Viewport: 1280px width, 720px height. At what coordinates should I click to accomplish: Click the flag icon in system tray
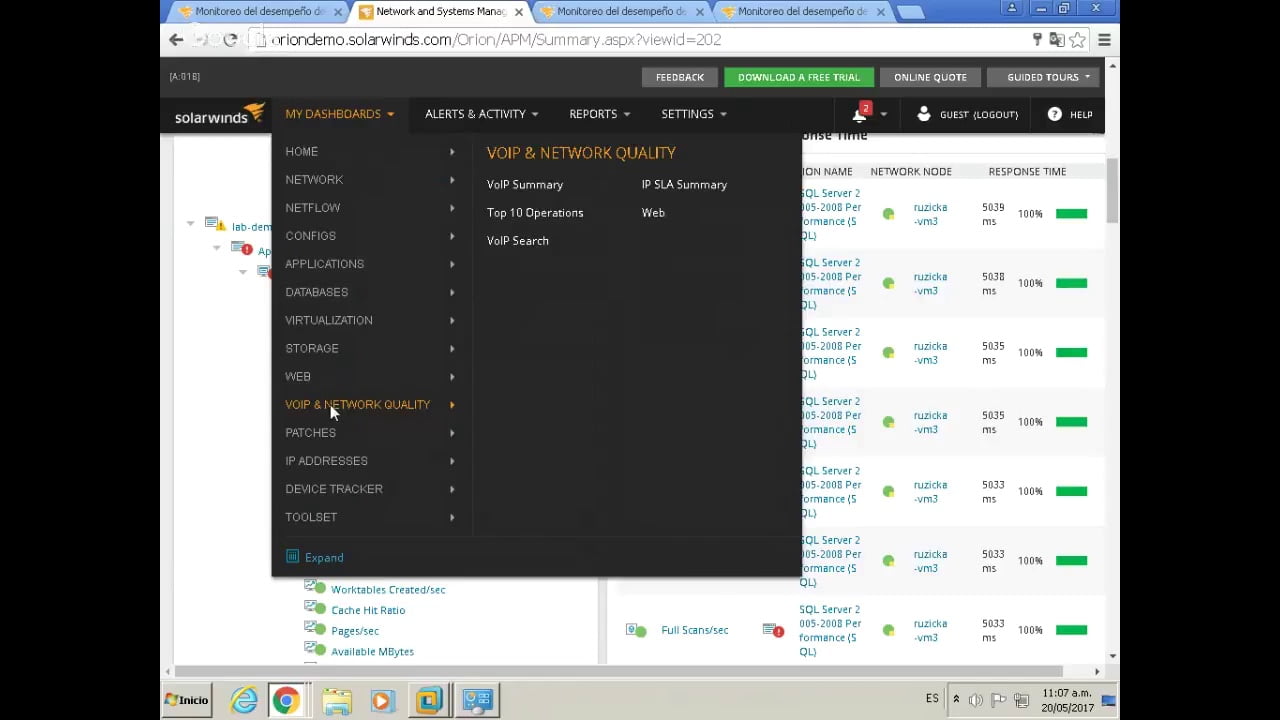click(x=998, y=700)
